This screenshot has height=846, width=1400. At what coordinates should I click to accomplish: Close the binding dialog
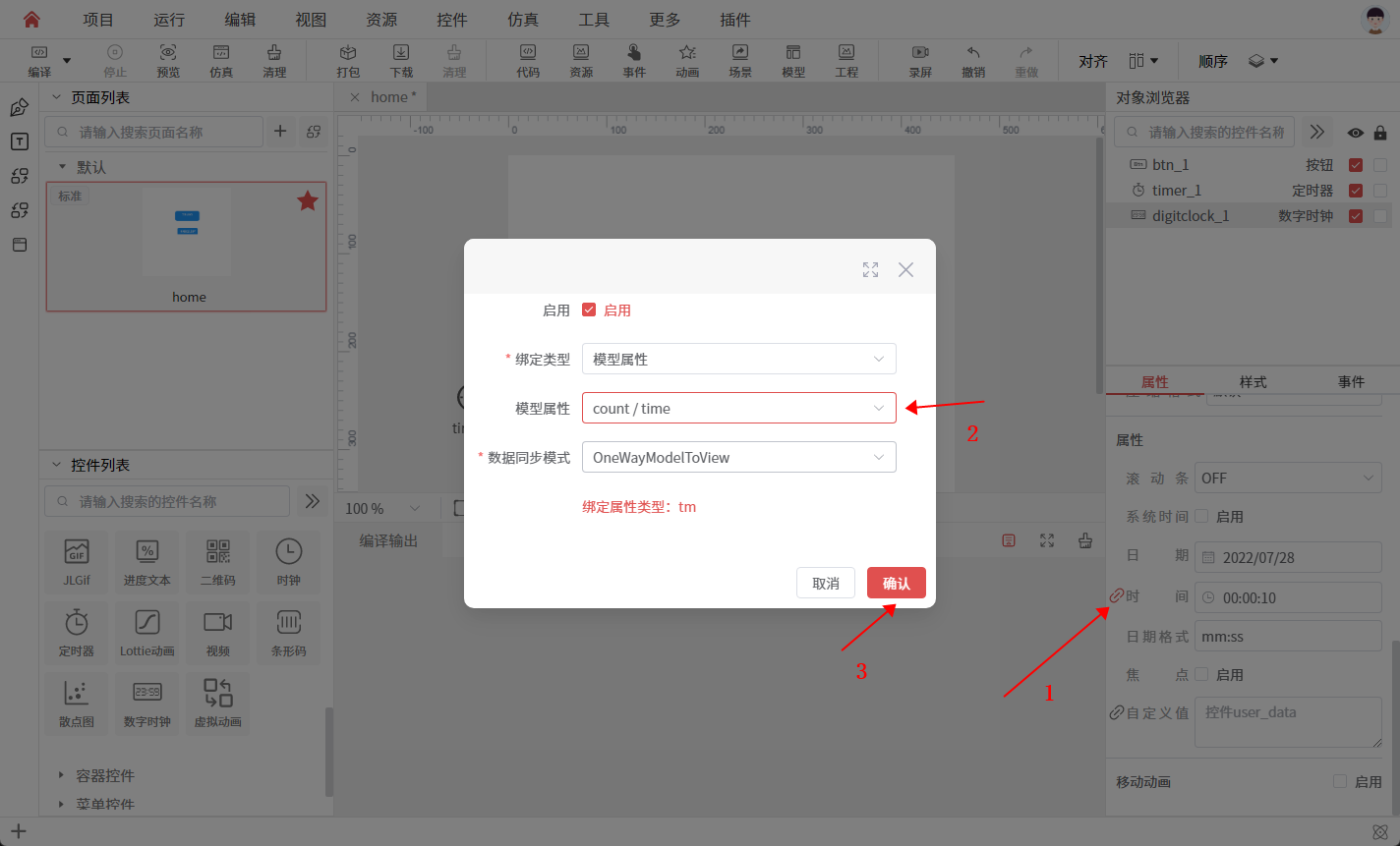point(905,269)
